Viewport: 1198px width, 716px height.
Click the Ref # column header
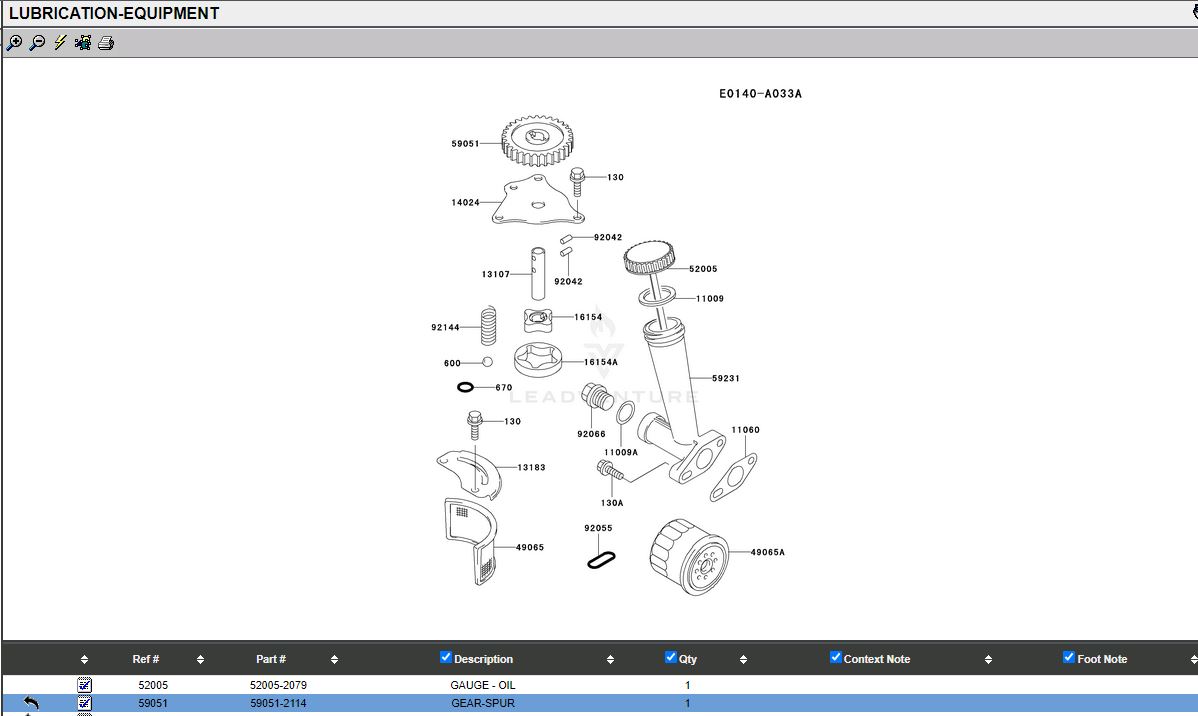coord(146,659)
